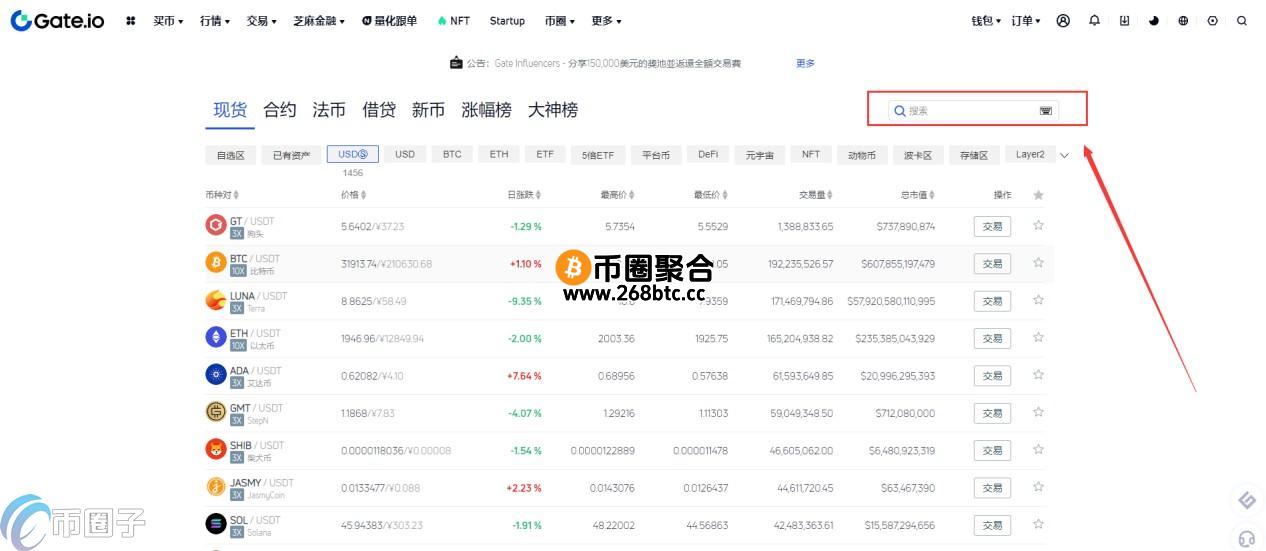The height and width of the screenshot is (551, 1266).
Task: Favorite the LUNA/USDT pair star
Action: [1038, 300]
